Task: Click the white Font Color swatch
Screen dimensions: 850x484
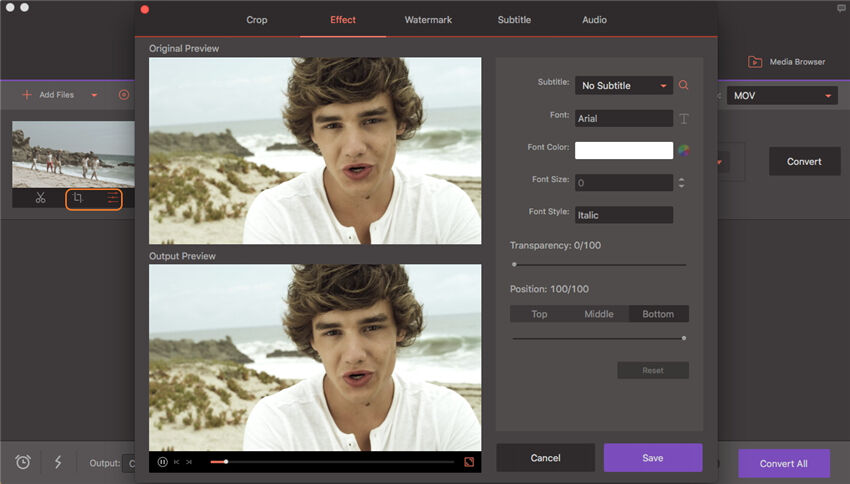Action: click(624, 151)
